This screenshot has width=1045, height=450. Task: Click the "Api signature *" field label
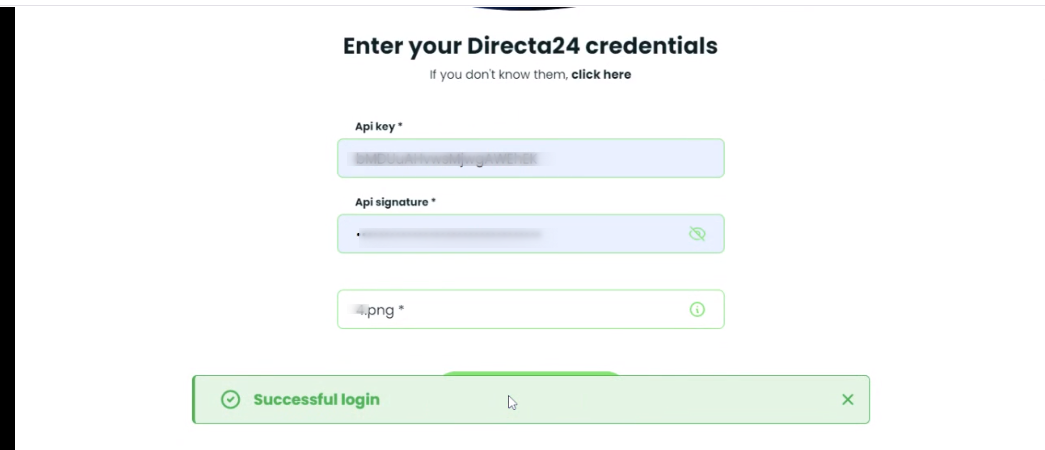click(395, 202)
